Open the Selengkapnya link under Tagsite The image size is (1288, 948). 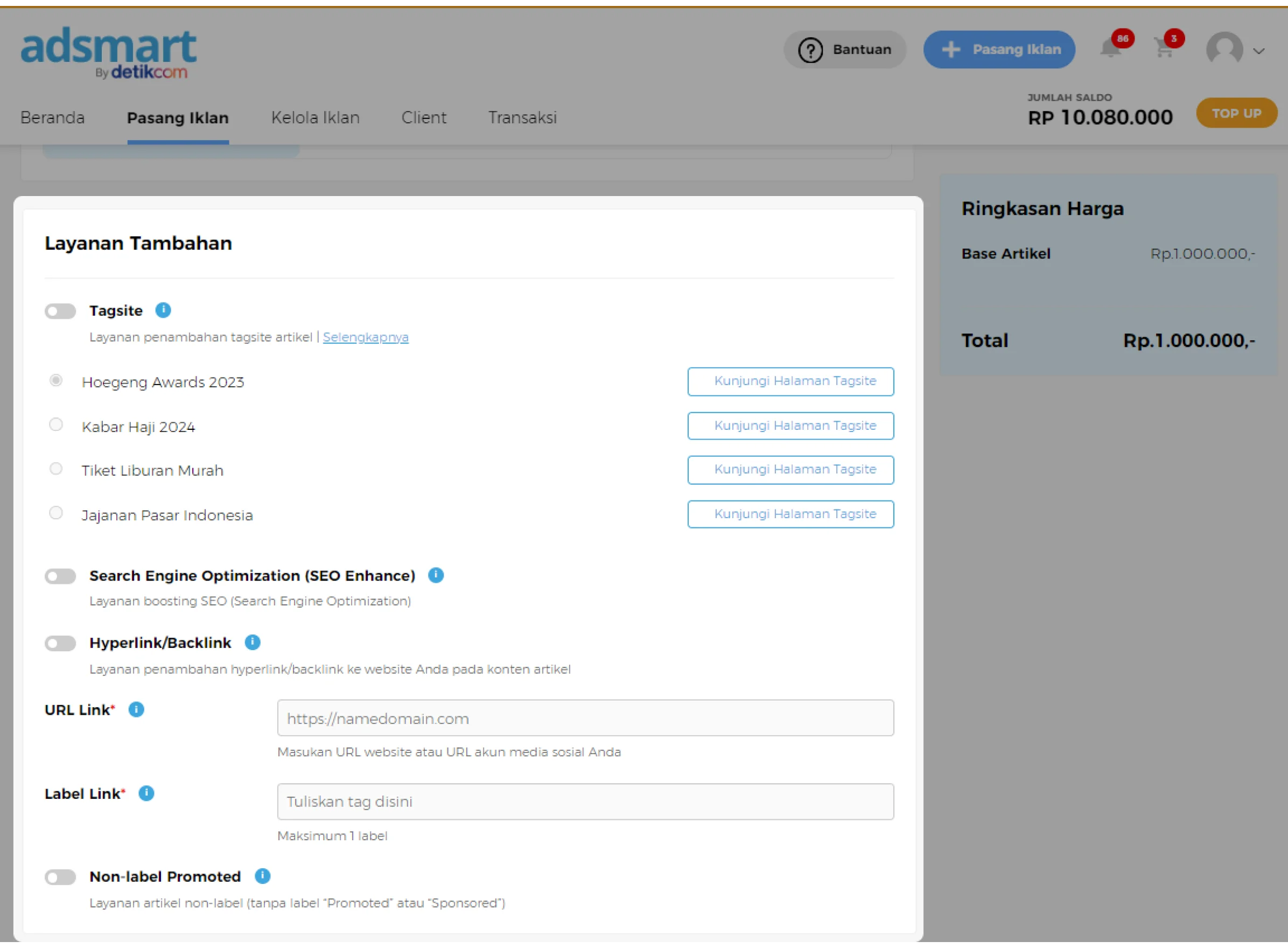tap(366, 337)
